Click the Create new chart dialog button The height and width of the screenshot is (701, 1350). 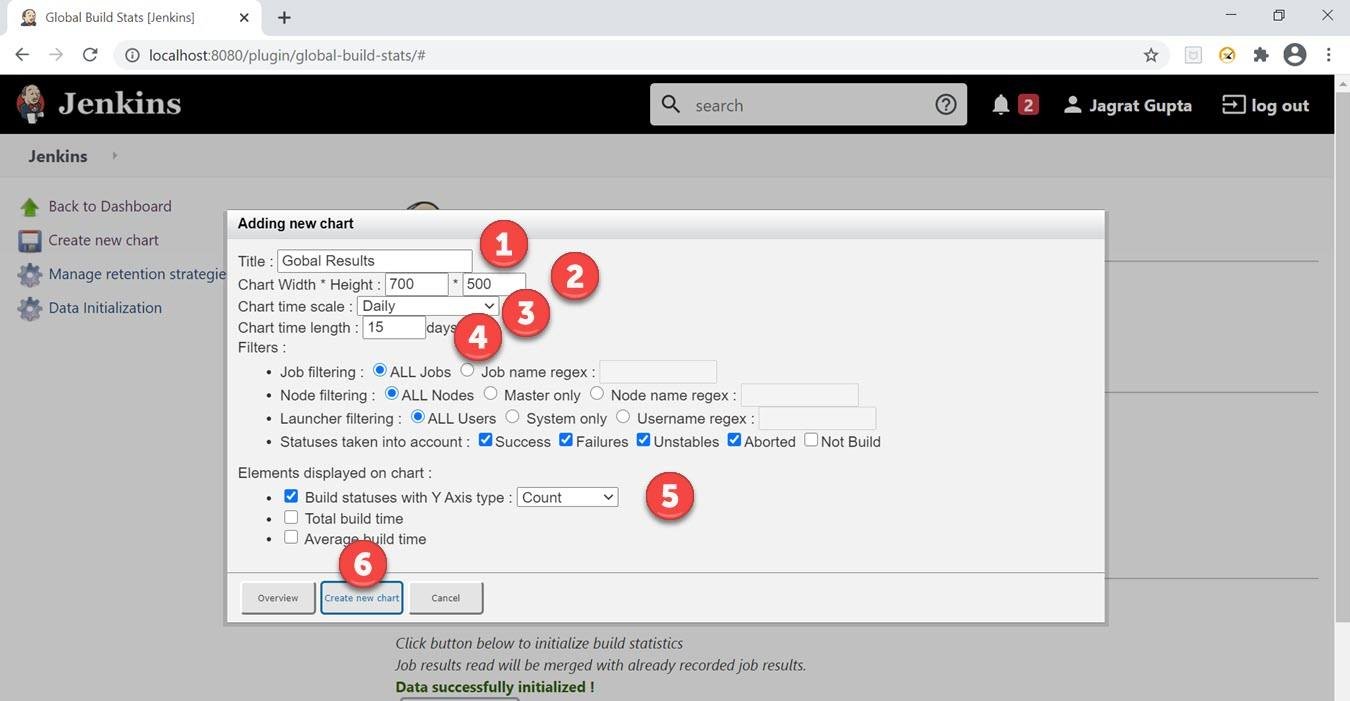(362, 598)
